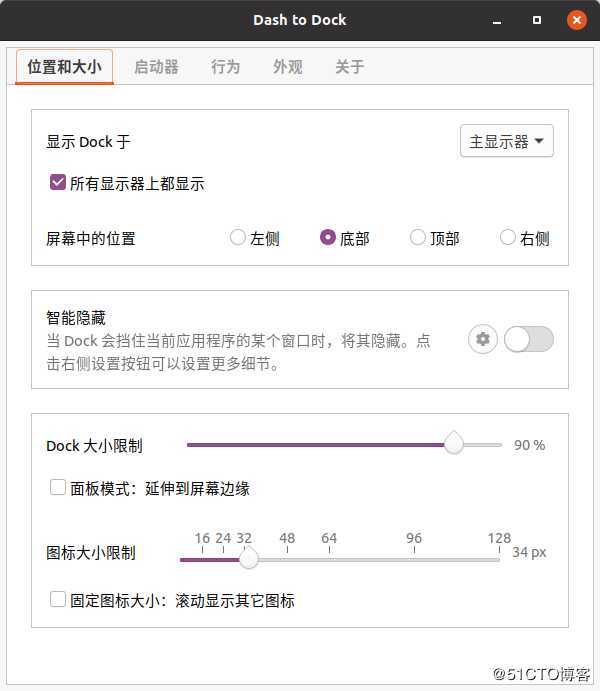
Task: Close the Dash to Dock window
Action: [577, 20]
